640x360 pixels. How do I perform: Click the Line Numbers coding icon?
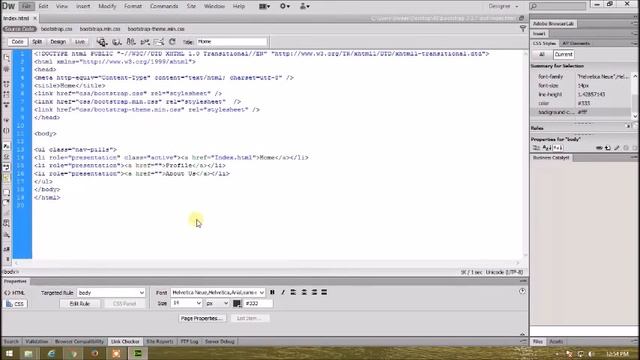click(x=6, y=146)
